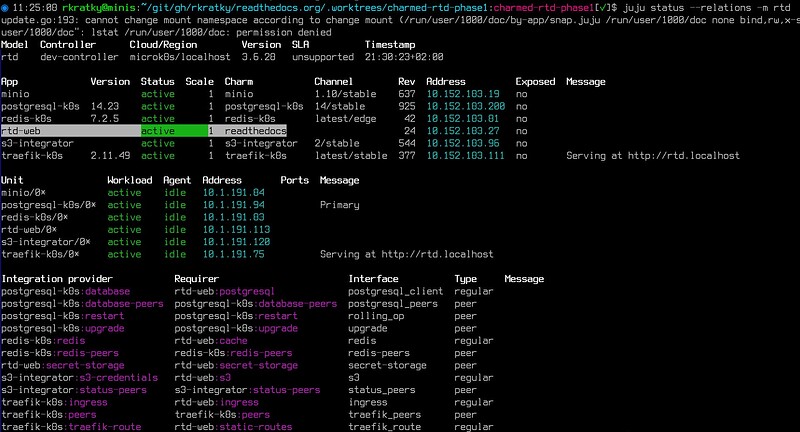Image resolution: width=800 pixels, height=432 pixels.
Task: Click requirer rtd-web:s3
Action: click(203, 377)
